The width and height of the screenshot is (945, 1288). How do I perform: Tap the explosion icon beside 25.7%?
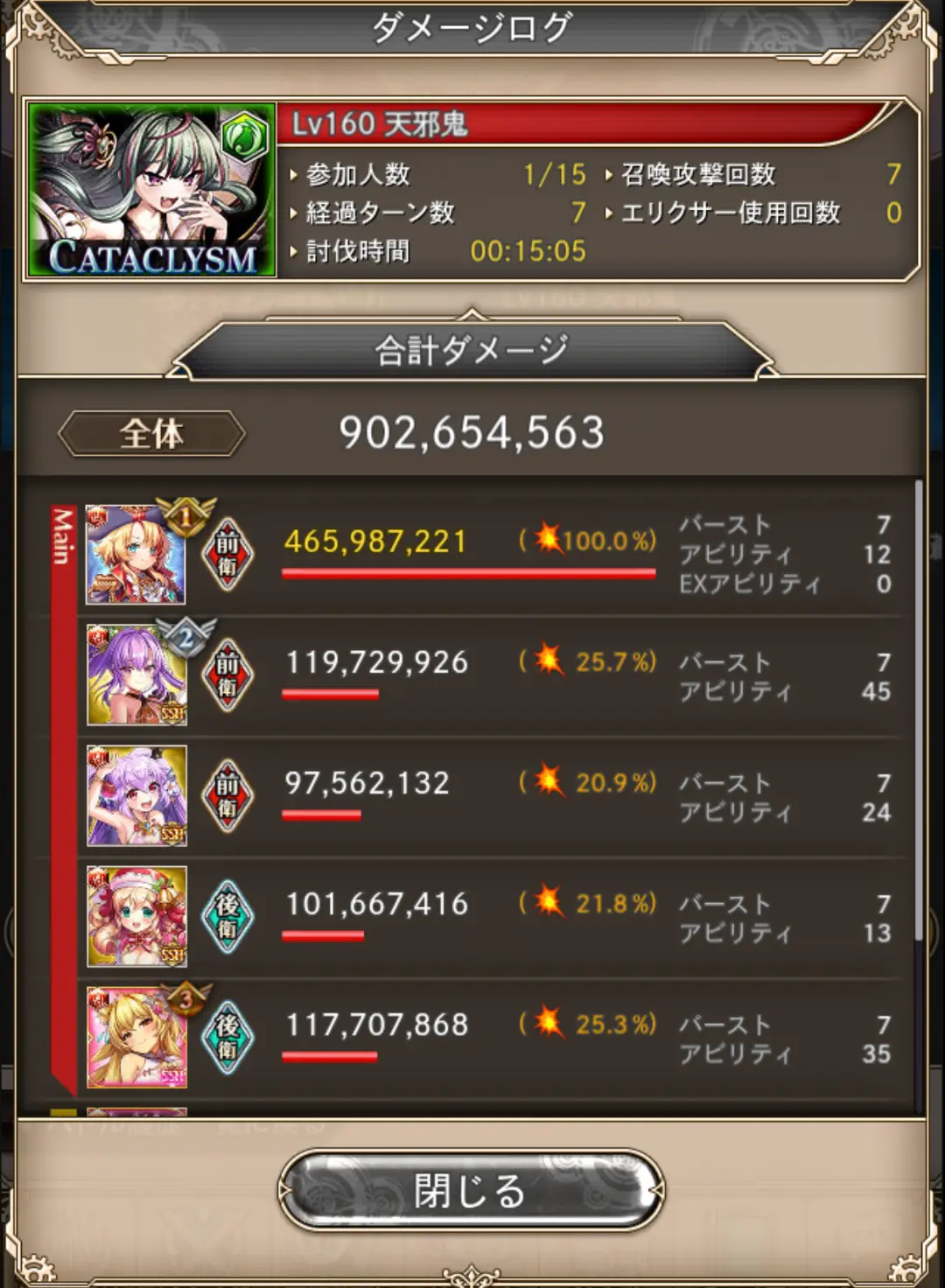click(548, 661)
